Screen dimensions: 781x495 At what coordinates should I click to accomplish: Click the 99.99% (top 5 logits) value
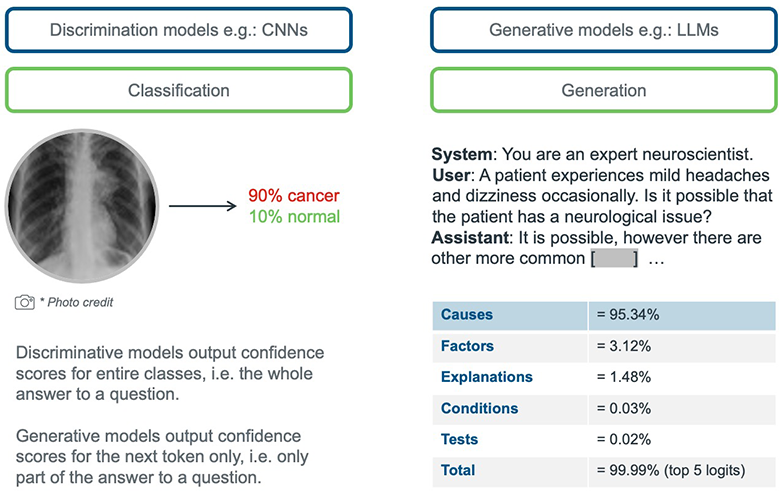pos(670,470)
